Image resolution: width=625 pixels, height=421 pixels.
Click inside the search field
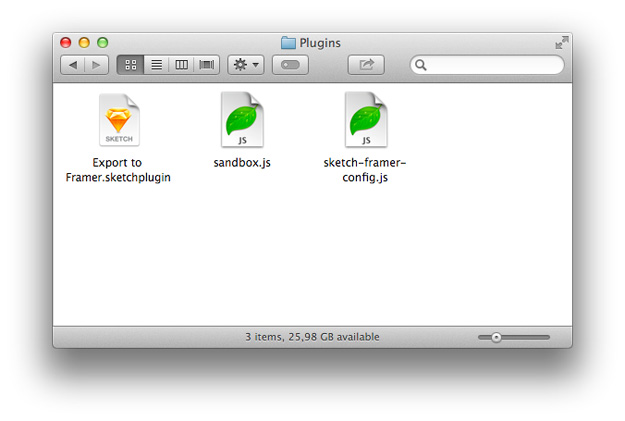pyautogui.click(x=487, y=65)
